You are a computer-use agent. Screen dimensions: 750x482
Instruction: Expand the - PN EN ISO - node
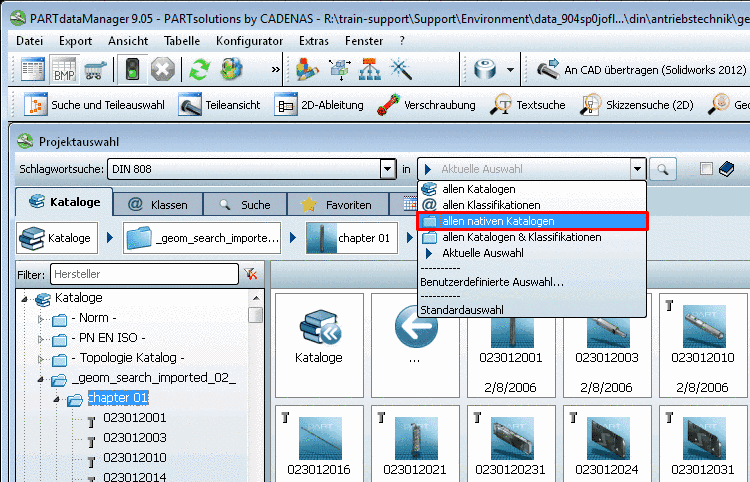[x=41, y=339]
